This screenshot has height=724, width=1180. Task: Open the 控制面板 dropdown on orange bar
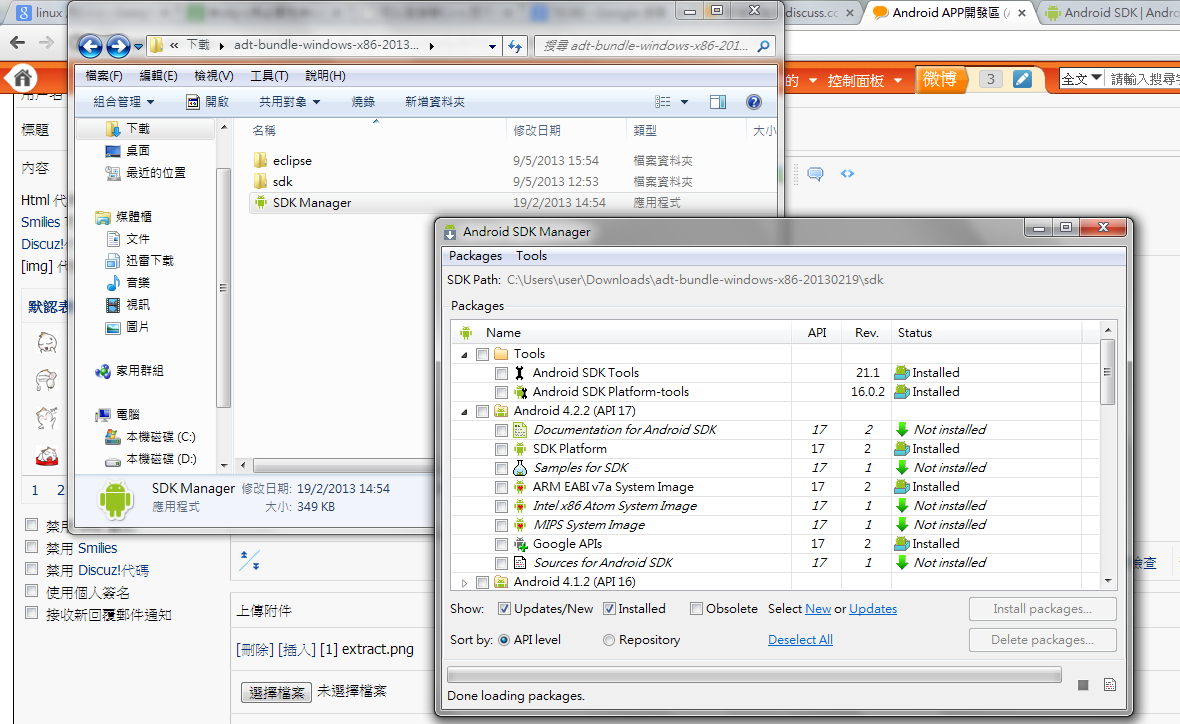[x=865, y=81]
